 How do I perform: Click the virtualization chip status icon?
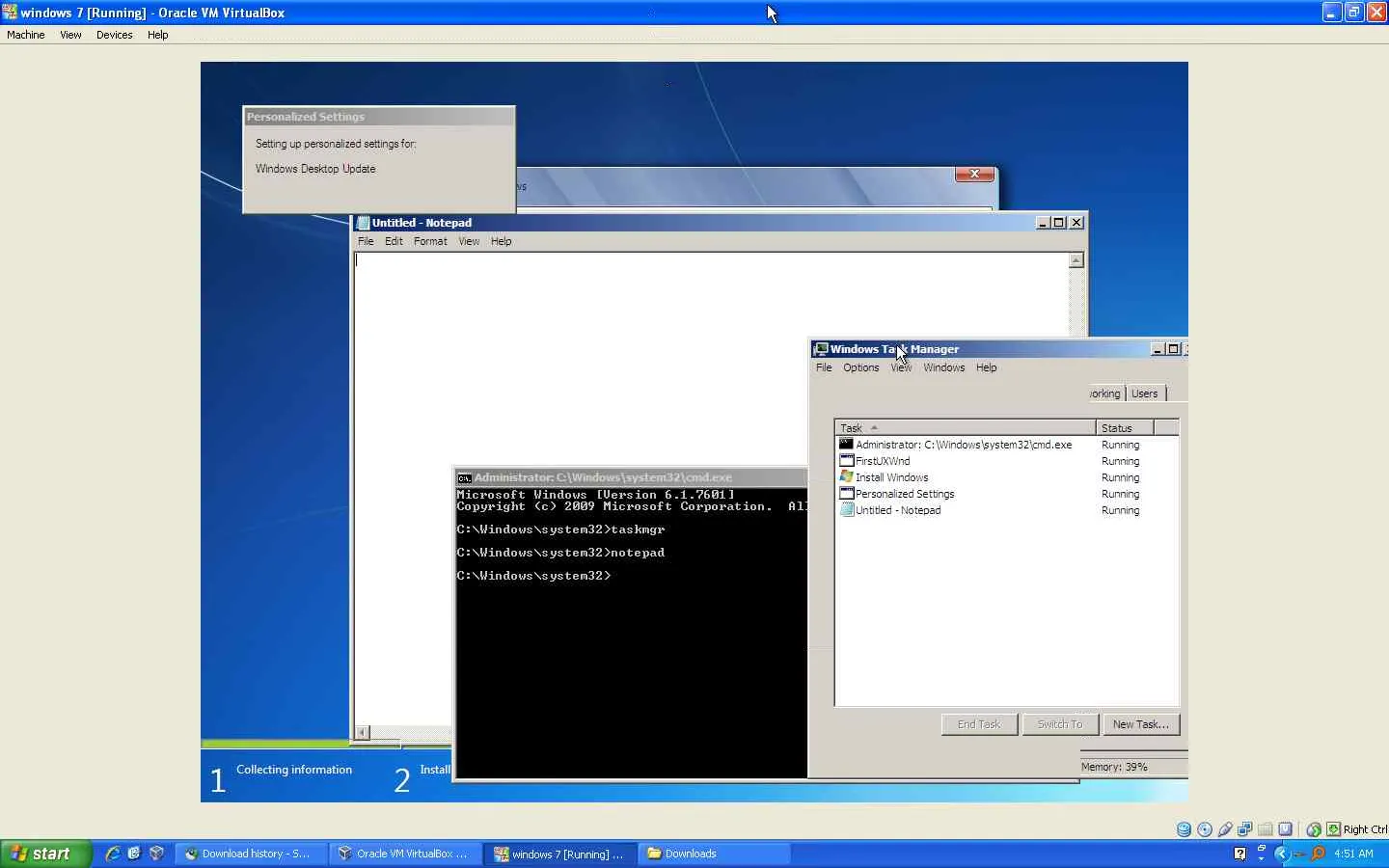(1286, 829)
